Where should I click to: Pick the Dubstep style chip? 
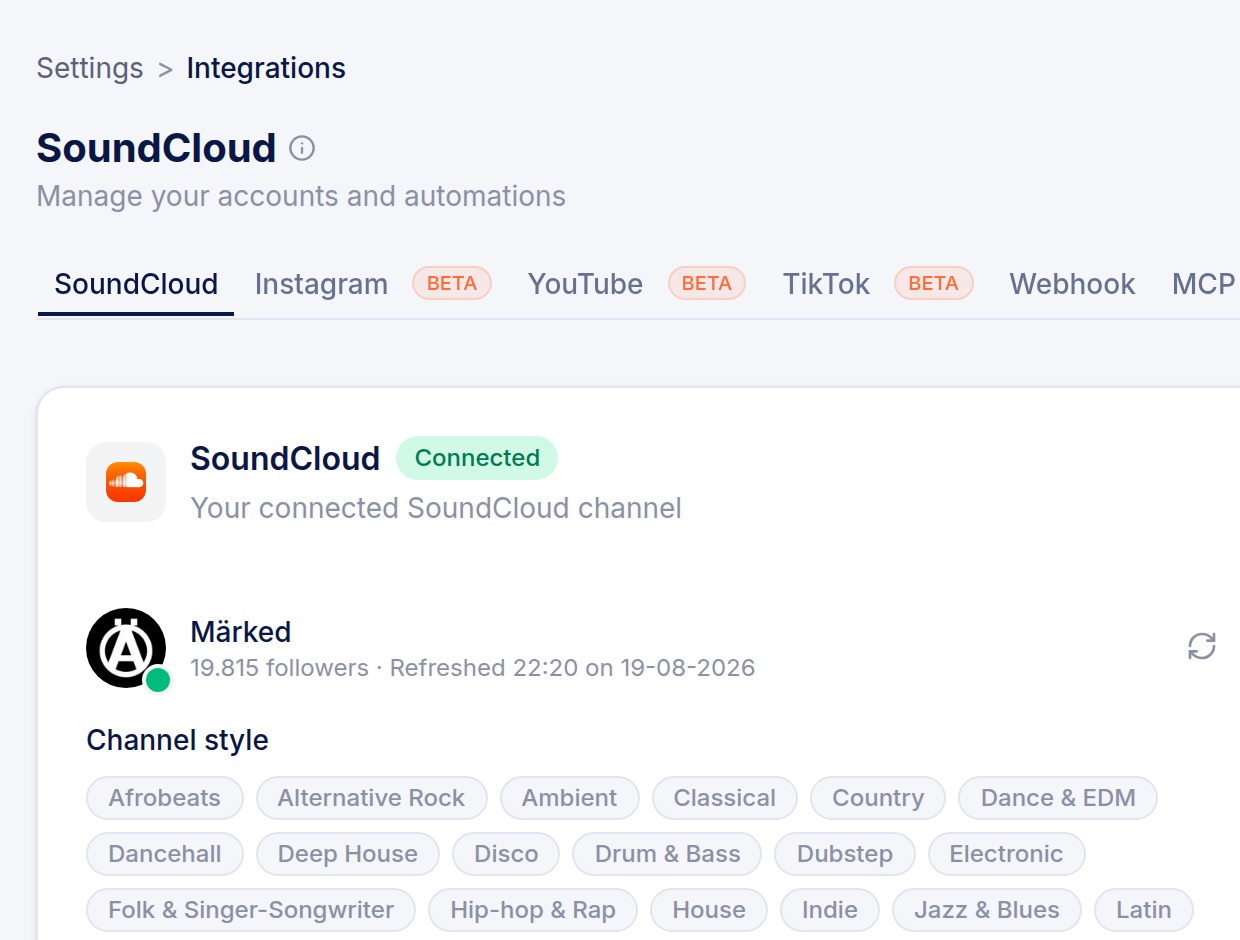[845, 854]
